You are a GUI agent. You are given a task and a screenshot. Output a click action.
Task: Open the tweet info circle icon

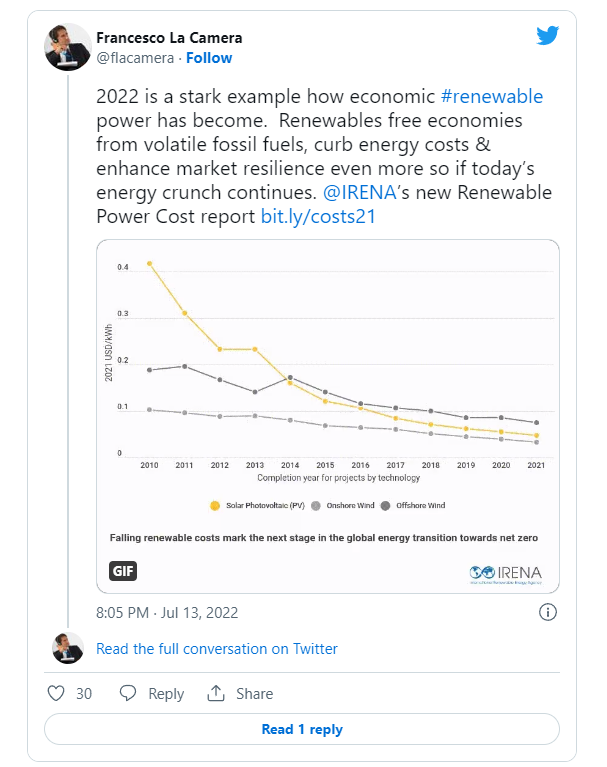click(x=548, y=612)
